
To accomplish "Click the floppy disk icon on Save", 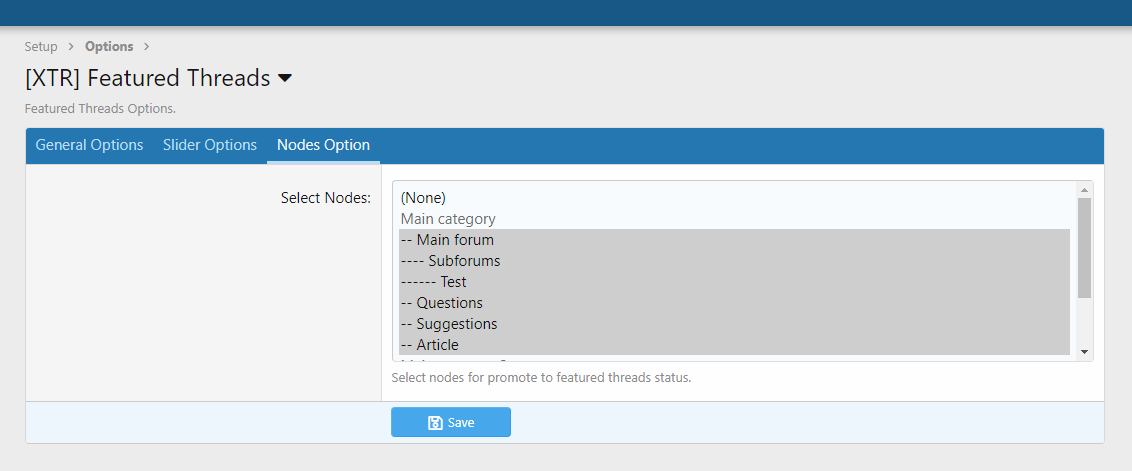I will (435, 423).
